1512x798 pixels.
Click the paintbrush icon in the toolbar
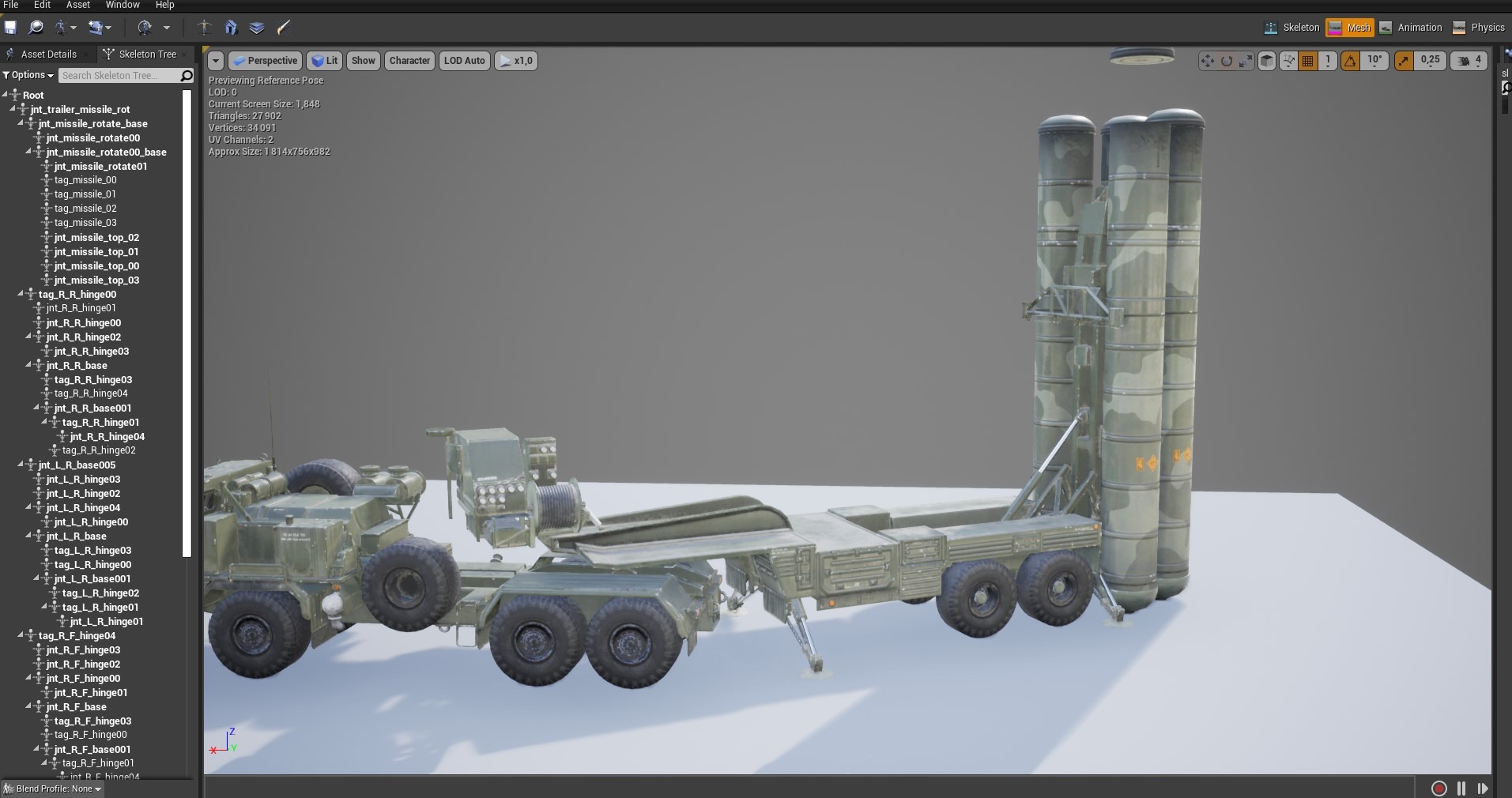pos(284,28)
